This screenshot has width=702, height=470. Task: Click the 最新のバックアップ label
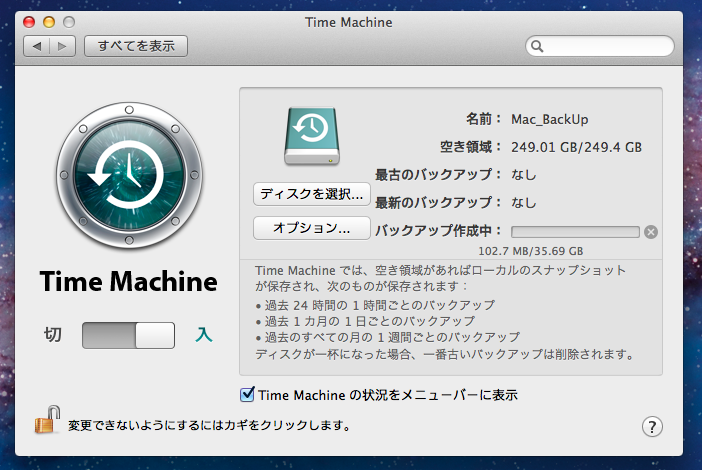click(x=438, y=203)
